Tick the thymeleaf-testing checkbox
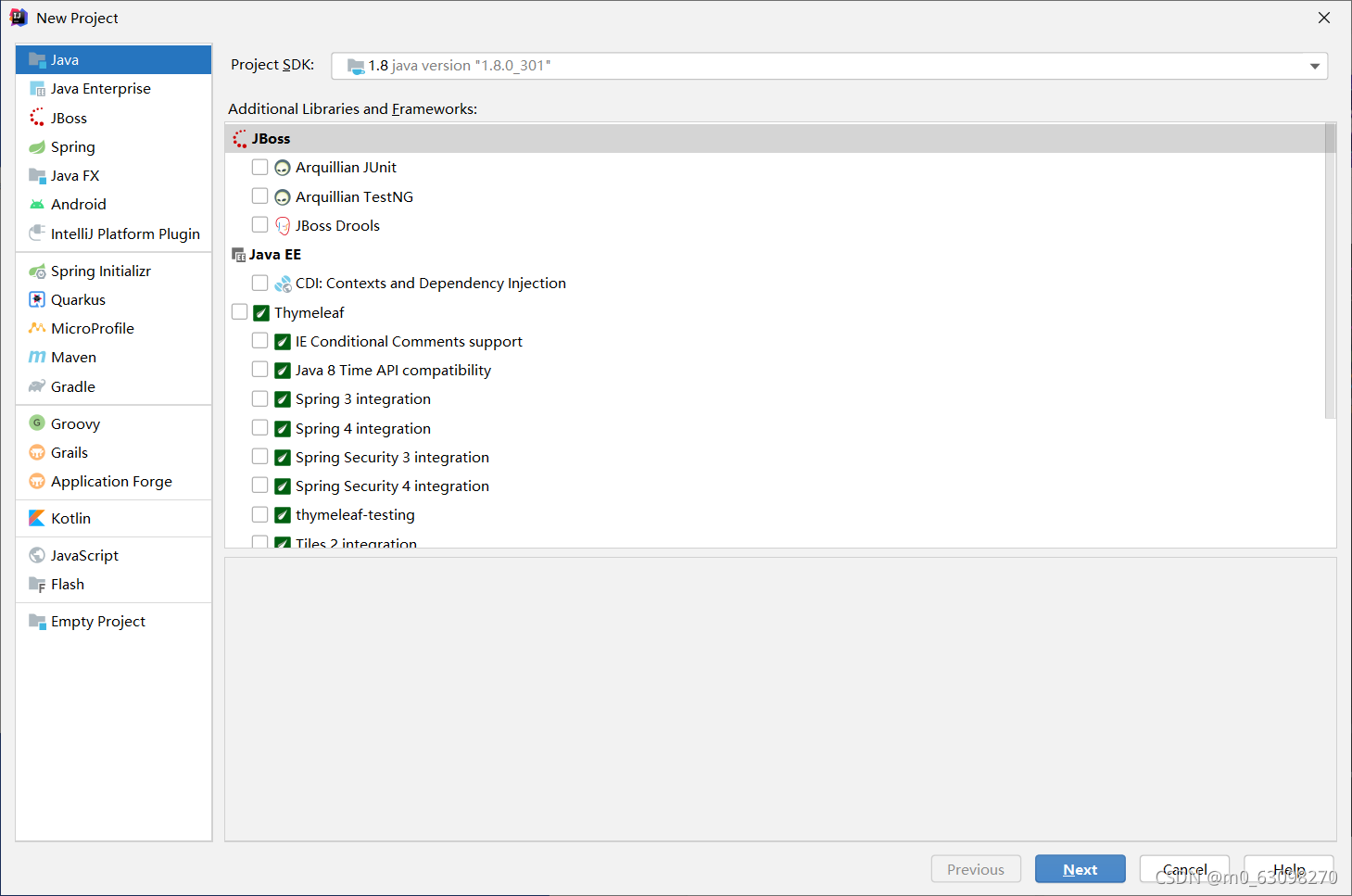Image resolution: width=1352 pixels, height=896 pixels. pyautogui.click(x=259, y=514)
